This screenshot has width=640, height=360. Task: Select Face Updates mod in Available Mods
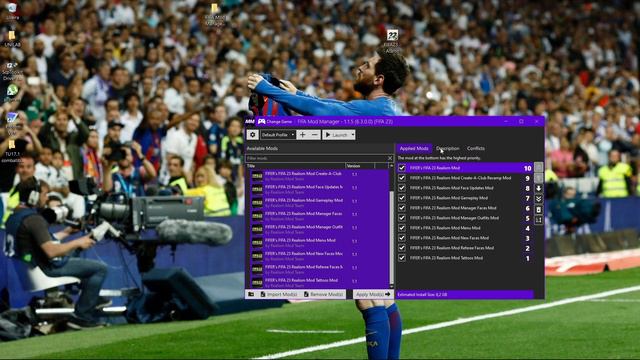319,189
